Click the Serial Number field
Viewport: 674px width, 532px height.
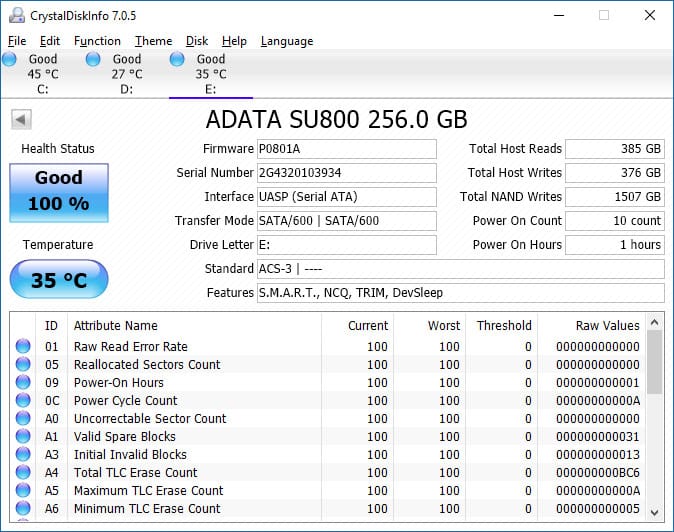pos(346,173)
